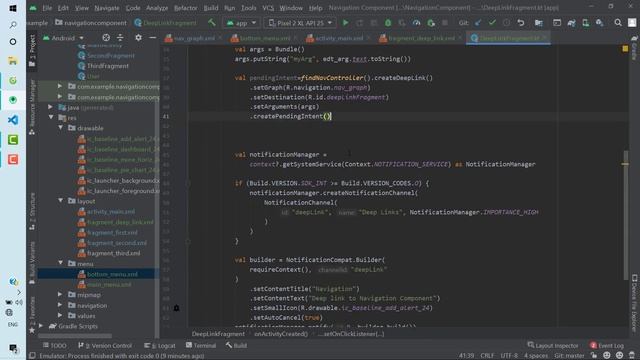This screenshot has width=640, height=360.
Task: Click the Project panel horizontal scrollbar
Action: coord(75,336)
